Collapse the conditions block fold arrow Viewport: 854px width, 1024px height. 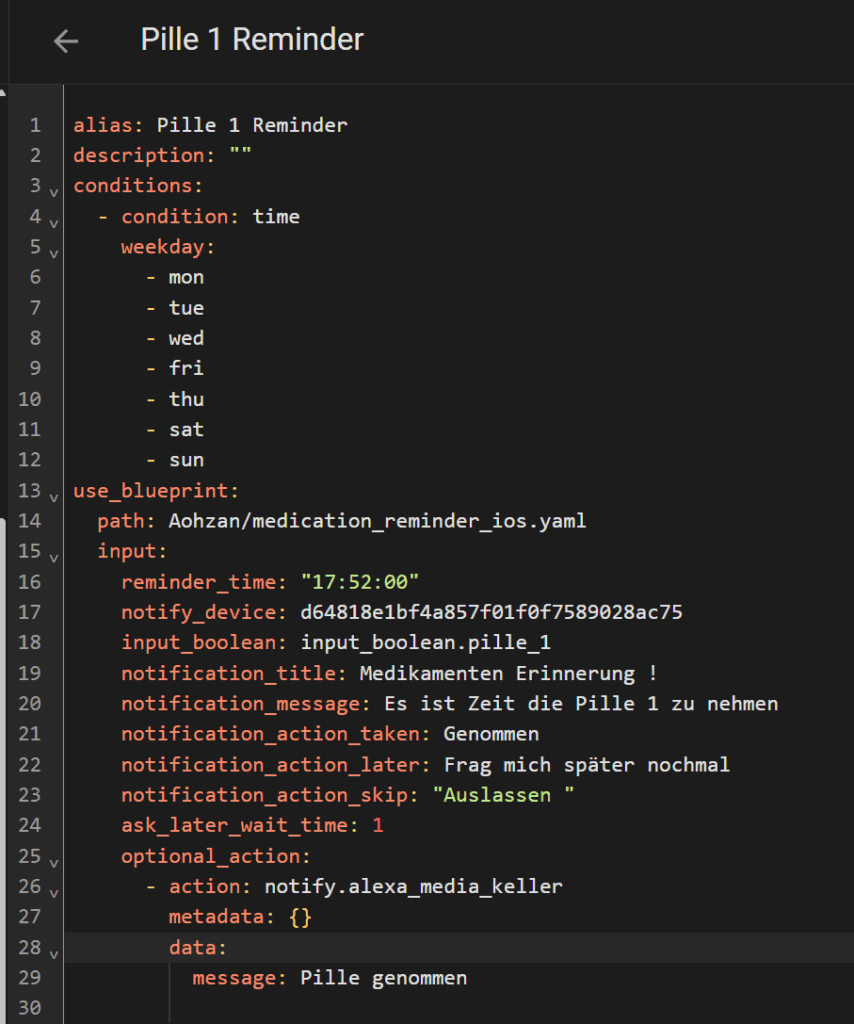click(x=54, y=192)
